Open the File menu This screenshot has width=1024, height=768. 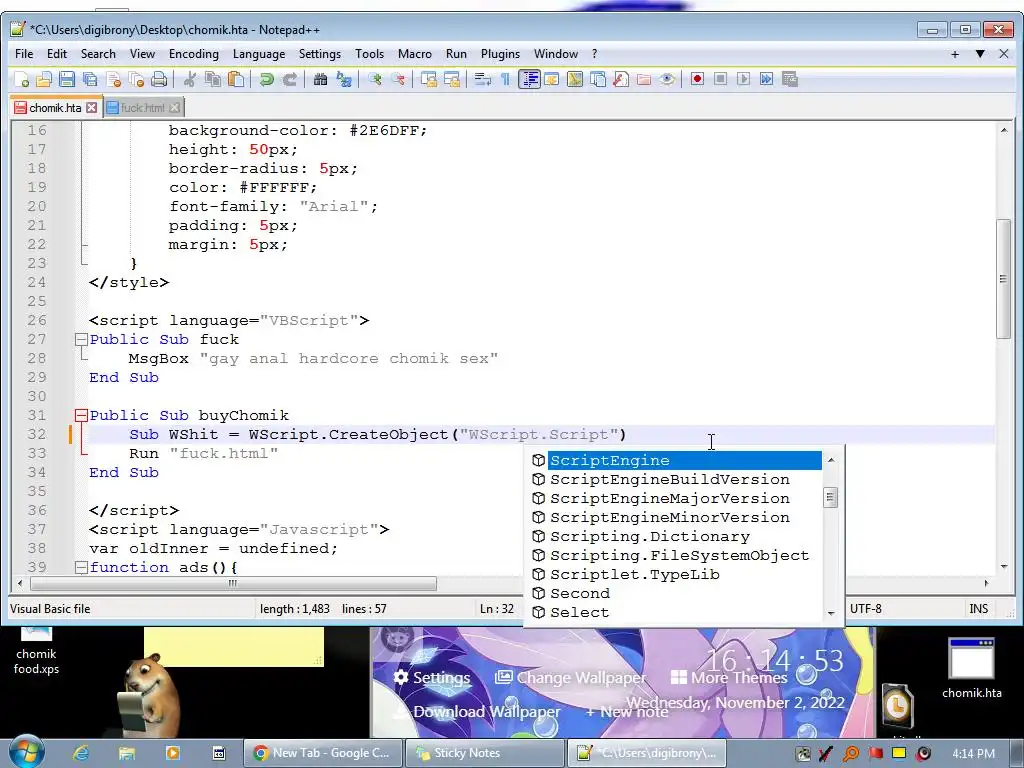click(x=24, y=54)
